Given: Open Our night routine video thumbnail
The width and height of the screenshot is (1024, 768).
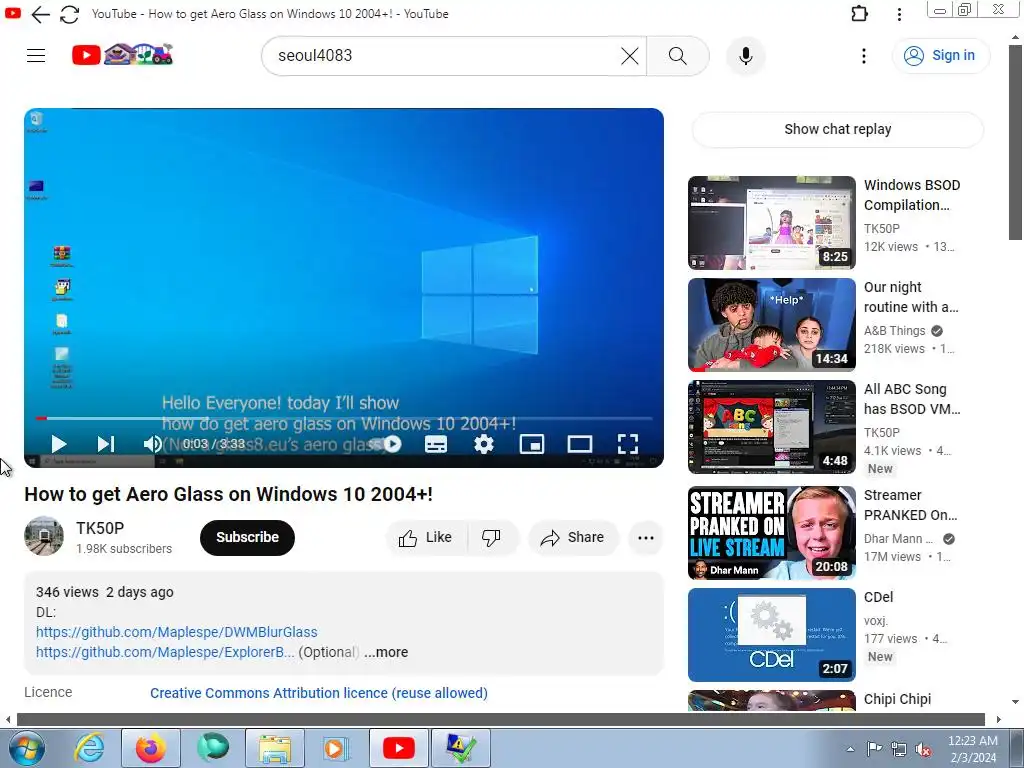Looking at the screenshot, I should pyautogui.click(x=771, y=325).
